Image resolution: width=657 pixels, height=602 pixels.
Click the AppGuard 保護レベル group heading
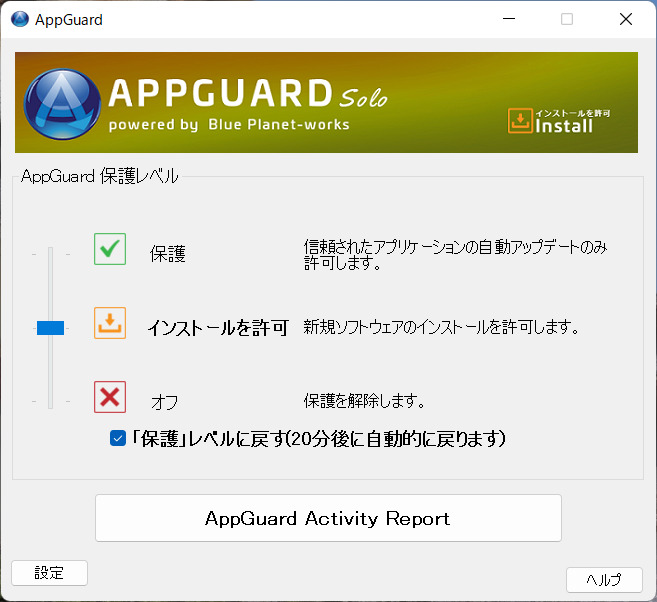coord(100,176)
